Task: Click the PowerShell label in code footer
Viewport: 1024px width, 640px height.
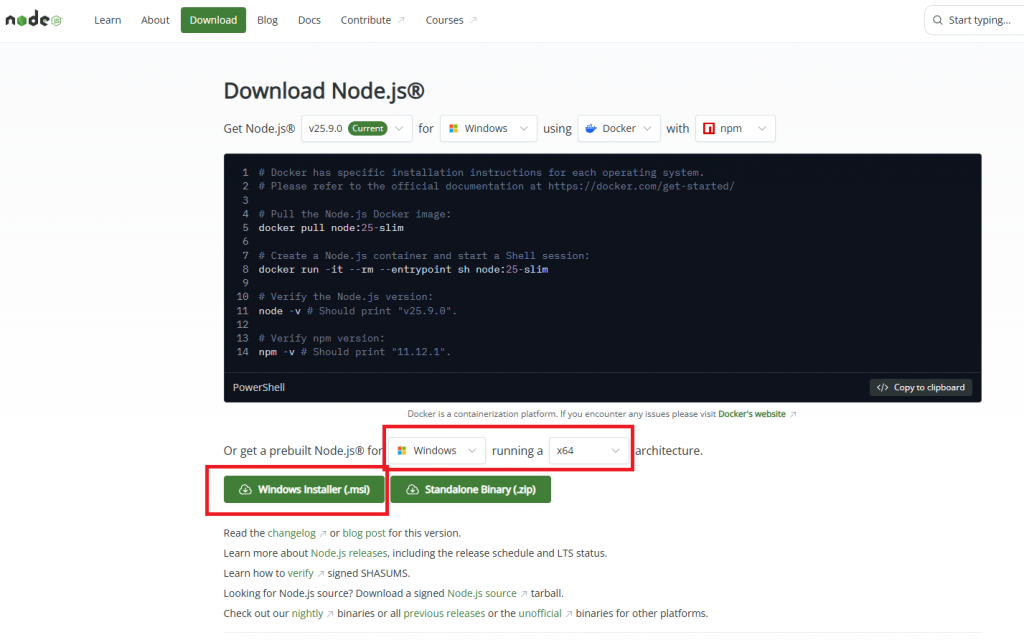Action: (259, 387)
